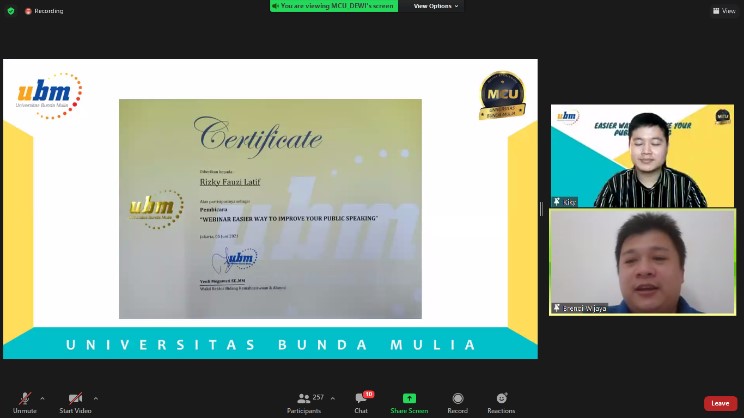Image resolution: width=744 pixels, height=418 pixels.
Task: Click the divider handle beside shared screen
Action: point(541,209)
